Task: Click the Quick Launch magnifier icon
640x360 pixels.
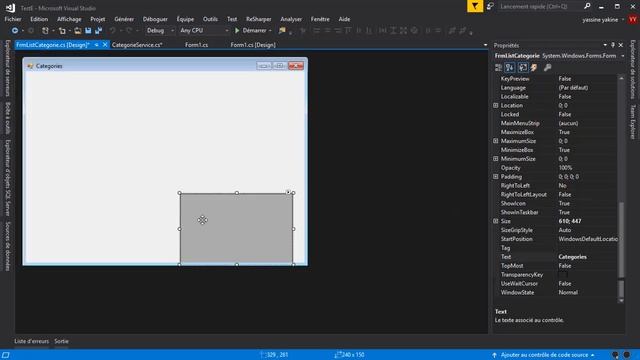Action: (587, 7)
